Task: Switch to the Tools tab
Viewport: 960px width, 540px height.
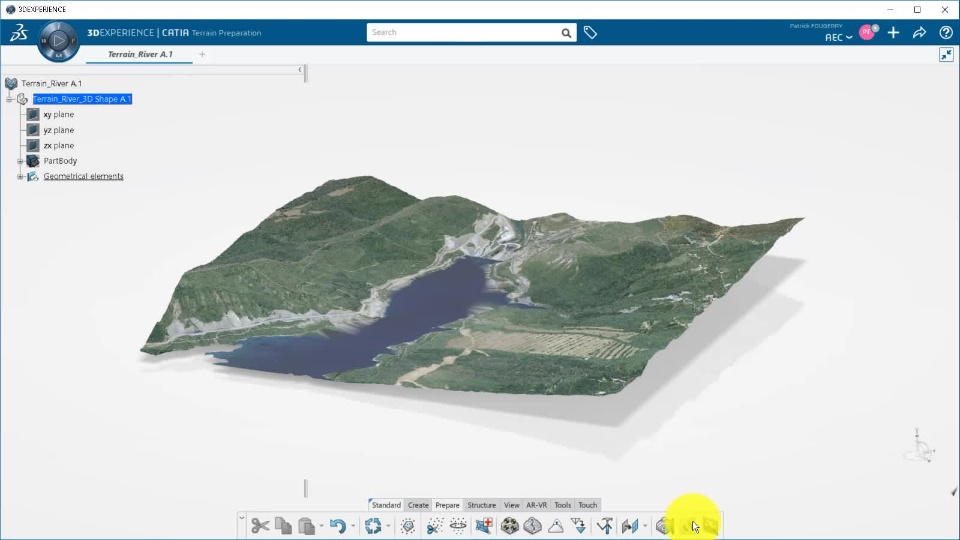Action: 563,505
